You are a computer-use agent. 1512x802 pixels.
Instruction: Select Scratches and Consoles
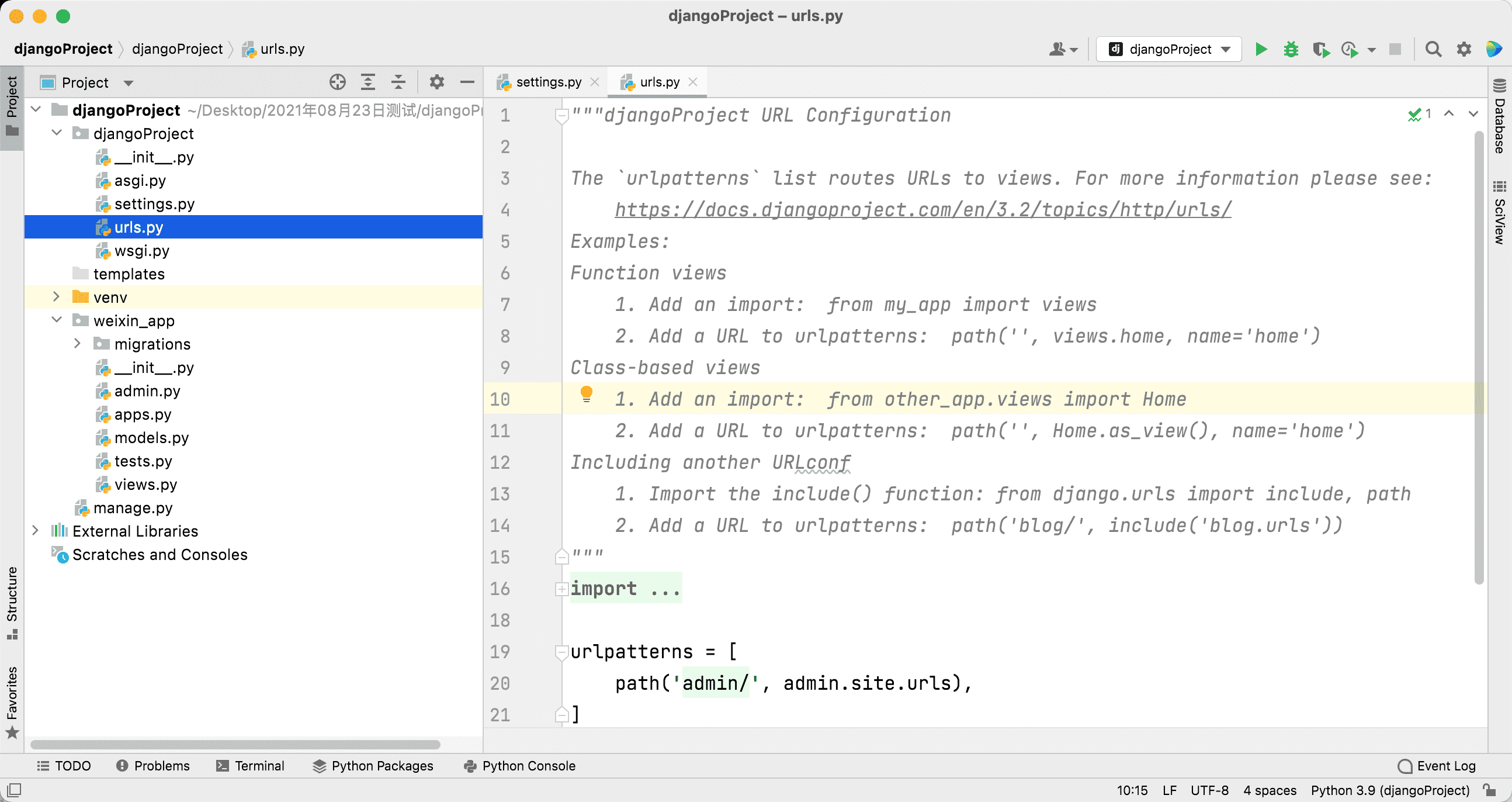click(159, 555)
